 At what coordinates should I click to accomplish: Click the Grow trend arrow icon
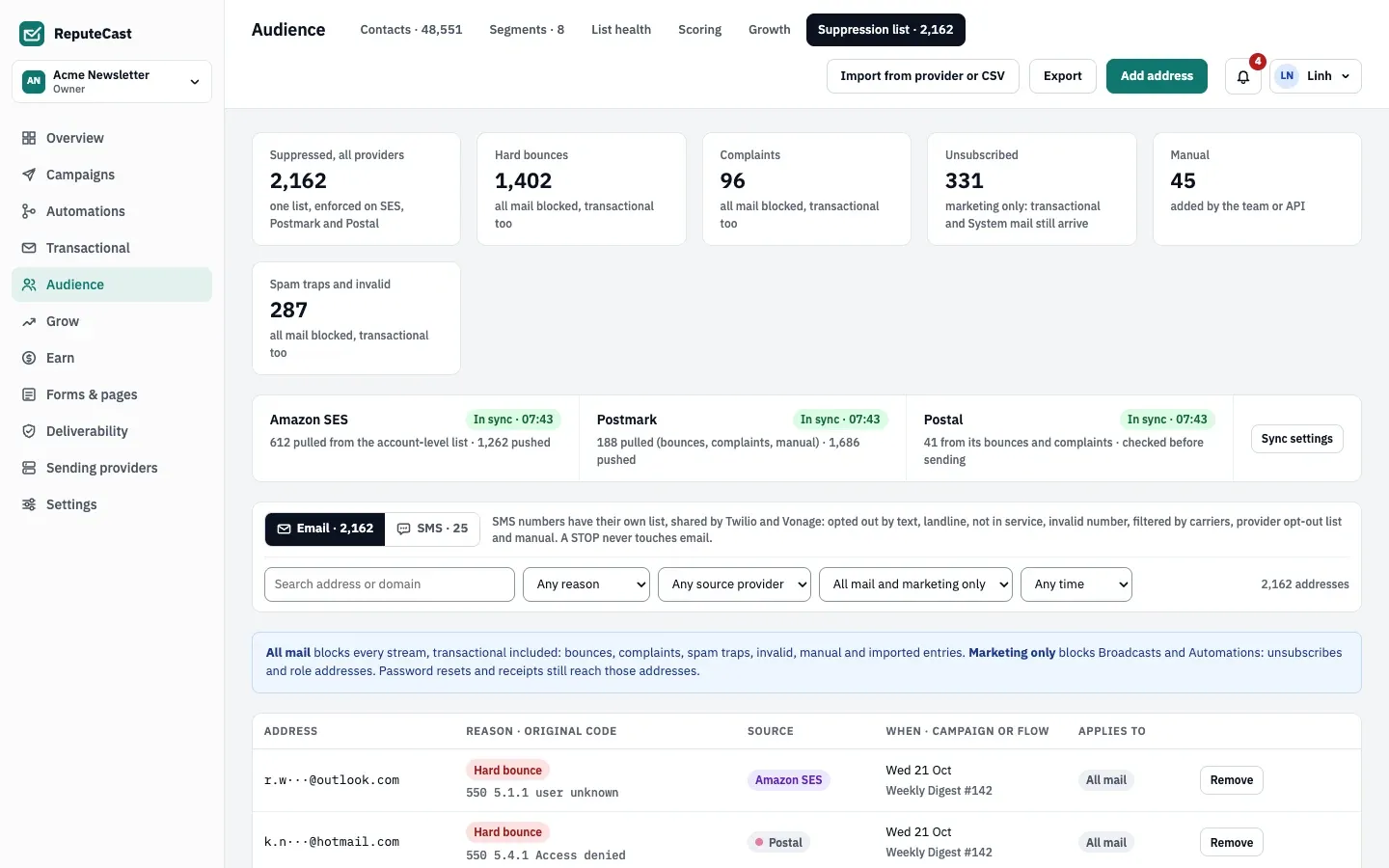click(29, 321)
